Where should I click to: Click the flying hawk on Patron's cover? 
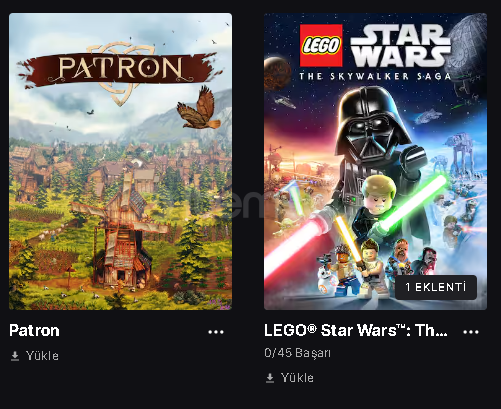pos(199,108)
